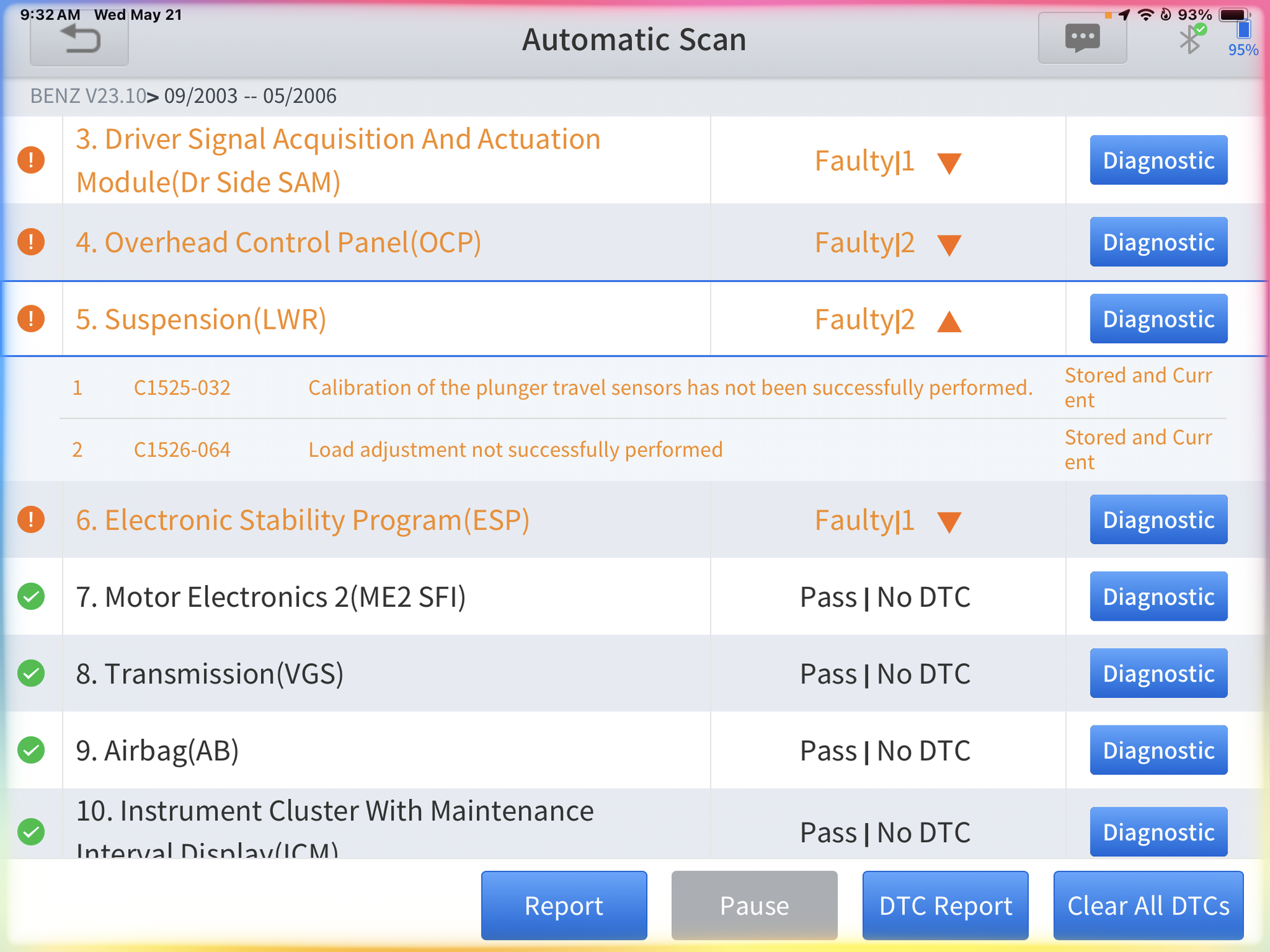Tap the VCI battery 95% indicator
1270x952 pixels.
click(1243, 39)
